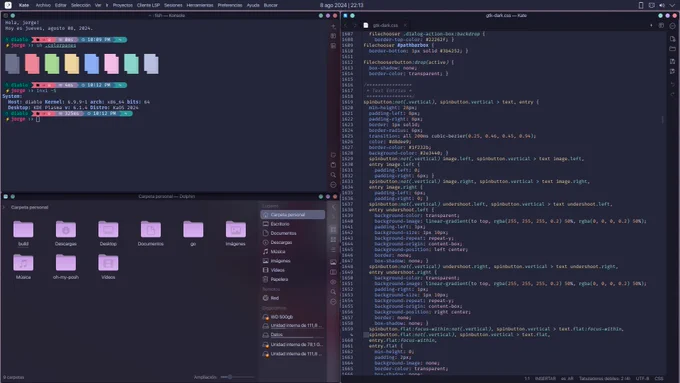The image size is (680, 383).
Task: Click the search icon in Konsole toolbar
Action: pos(333,175)
